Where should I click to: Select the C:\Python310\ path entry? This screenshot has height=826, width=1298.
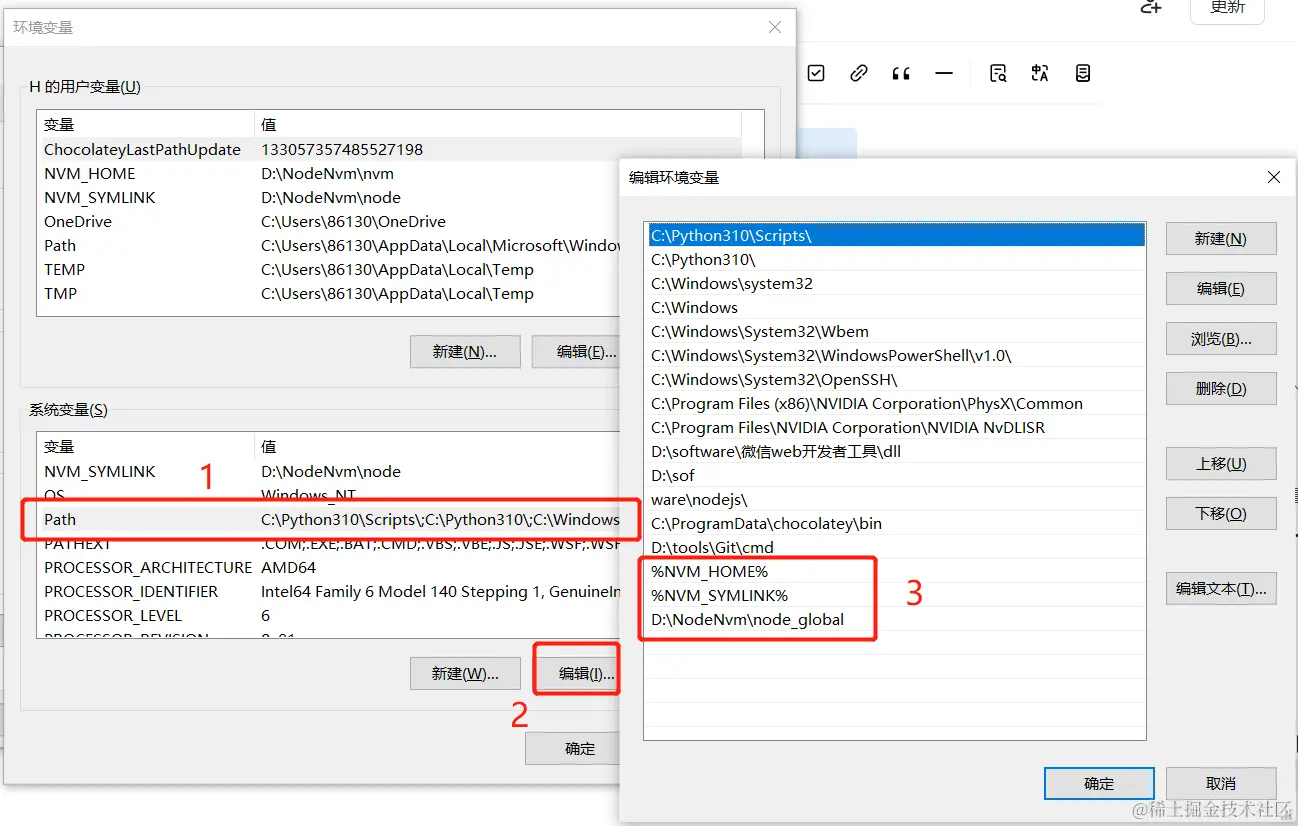[x=895, y=259]
